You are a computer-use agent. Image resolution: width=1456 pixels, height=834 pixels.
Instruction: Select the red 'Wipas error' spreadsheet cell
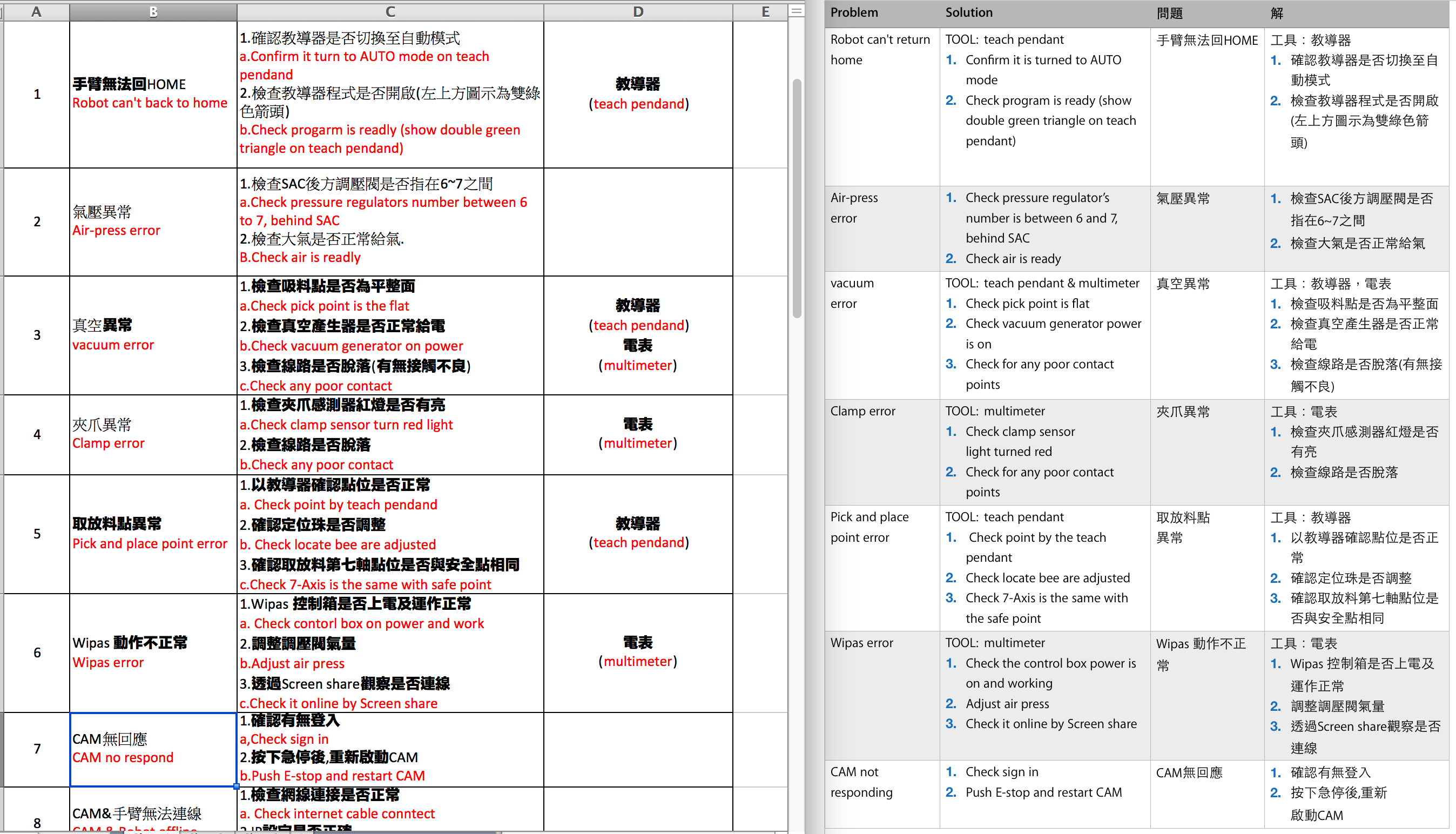click(x=153, y=653)
